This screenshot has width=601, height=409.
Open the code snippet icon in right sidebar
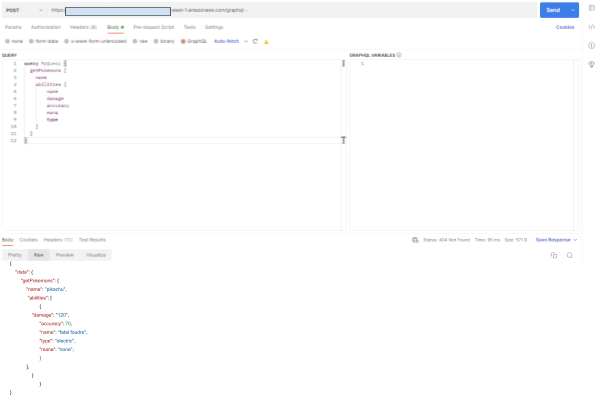pyautogui.click(x=591, y=27)
